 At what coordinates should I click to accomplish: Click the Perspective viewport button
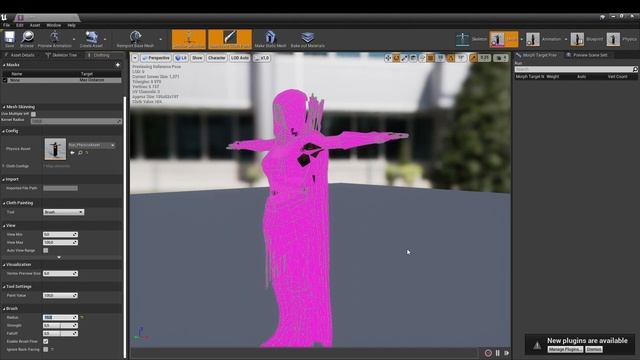[x=156, y=58]
